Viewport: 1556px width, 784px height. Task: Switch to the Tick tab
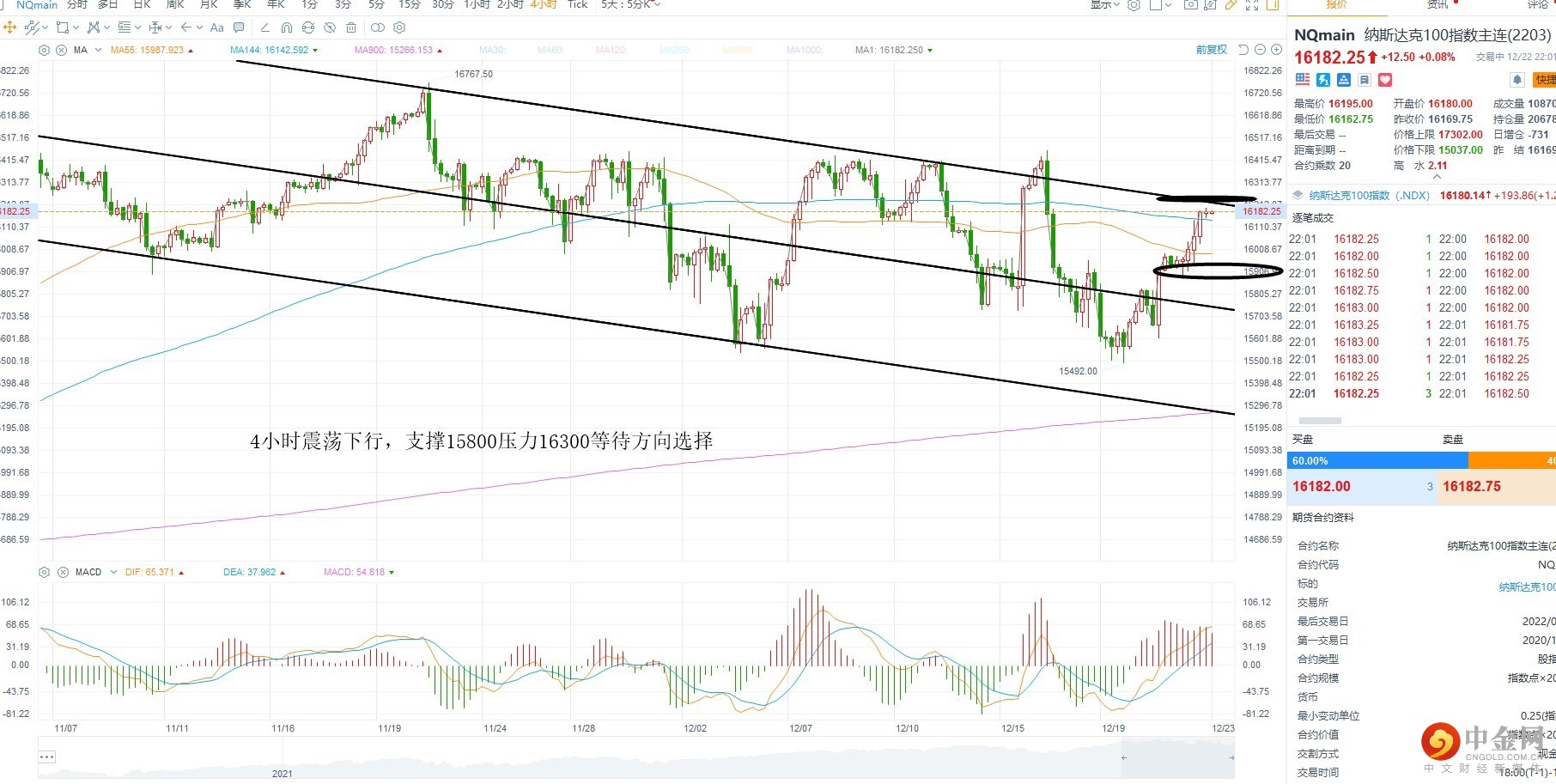578,4
